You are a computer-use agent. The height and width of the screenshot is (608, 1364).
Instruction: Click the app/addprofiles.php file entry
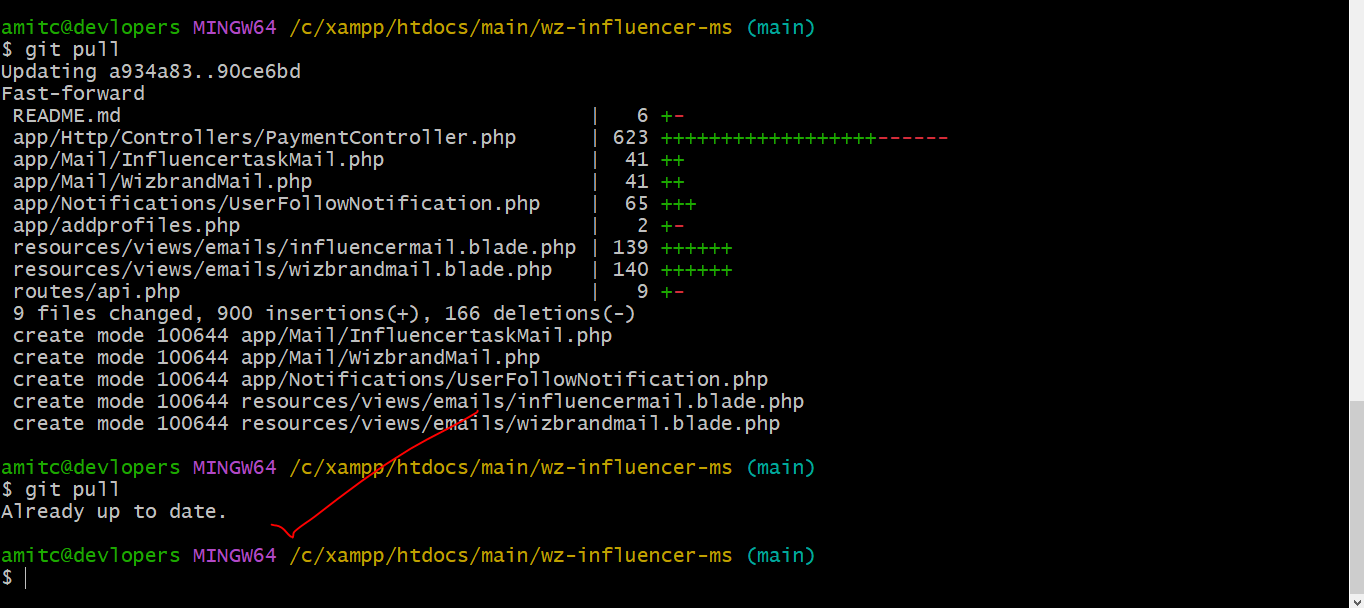126,225
